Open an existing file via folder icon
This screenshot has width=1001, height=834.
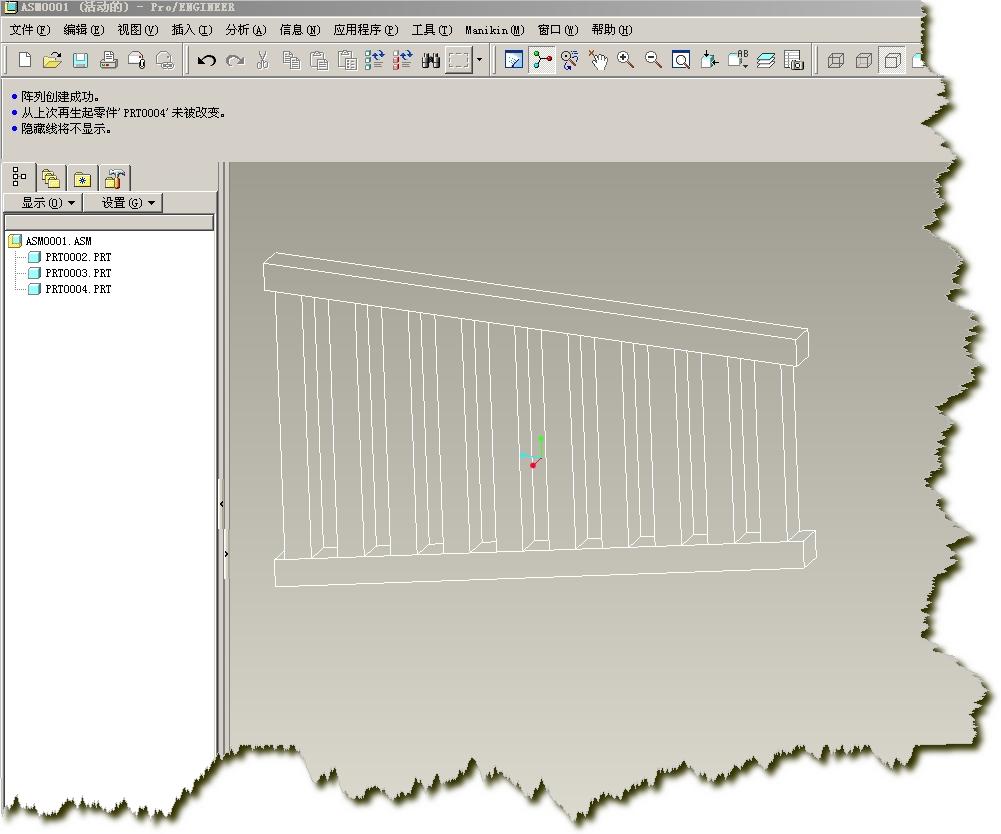point(52,61)
